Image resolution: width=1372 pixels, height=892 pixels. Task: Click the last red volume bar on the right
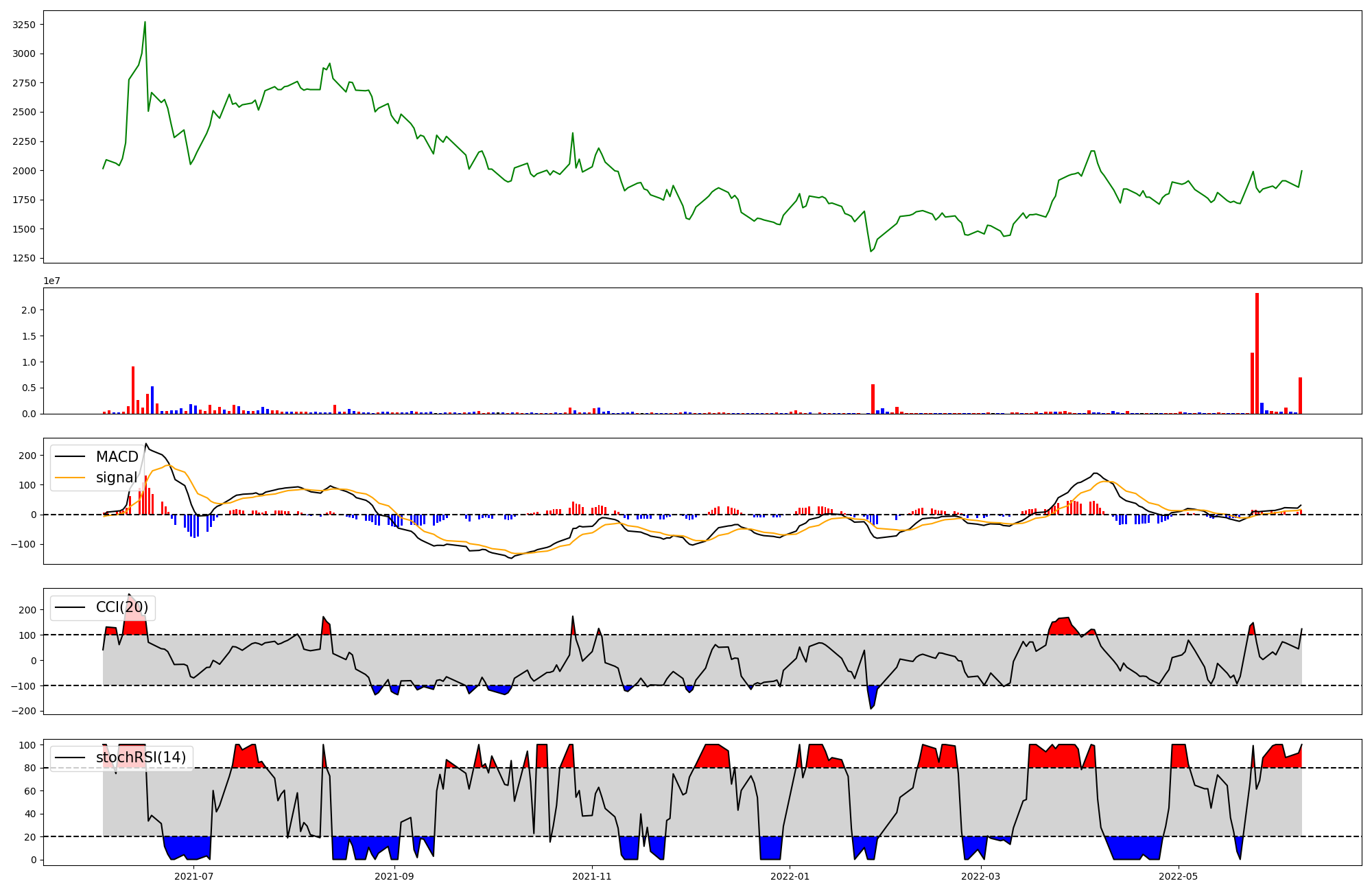pyautogui.click(x=1300, y=396)
